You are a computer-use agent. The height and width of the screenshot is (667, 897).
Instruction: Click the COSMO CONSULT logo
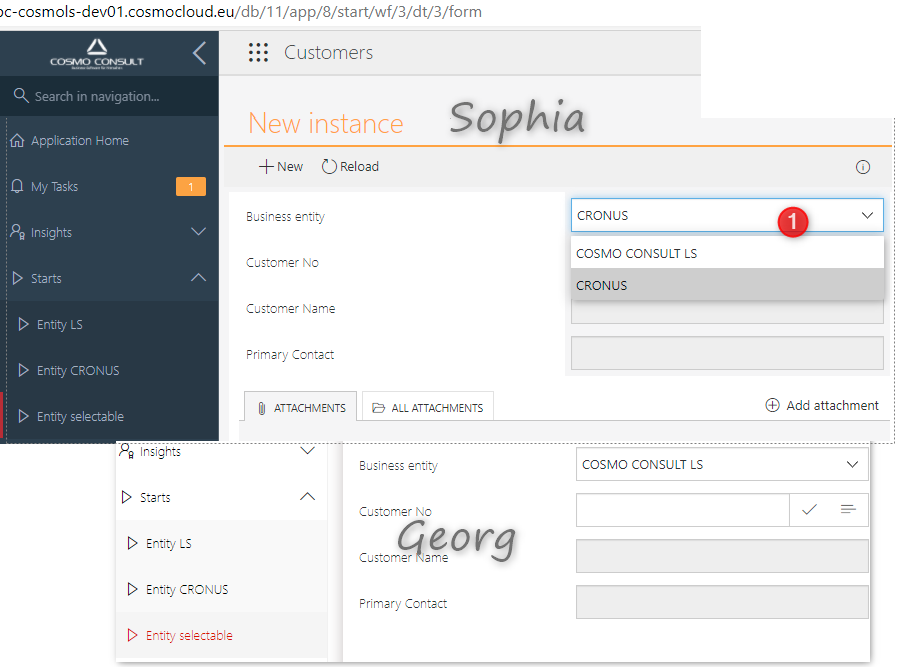tap(97, 54)
